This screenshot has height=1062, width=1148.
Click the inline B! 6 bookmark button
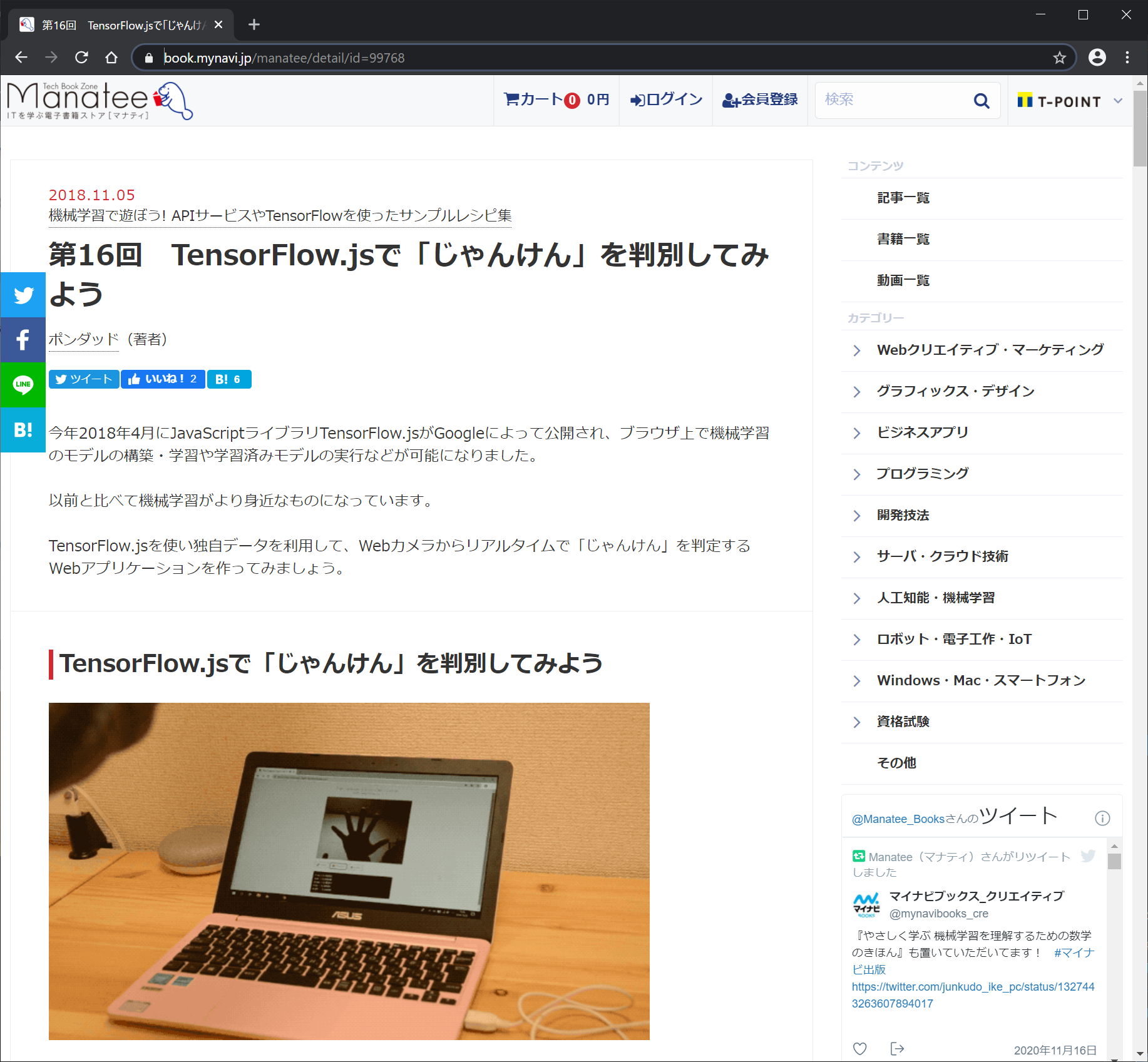point(229,379)
